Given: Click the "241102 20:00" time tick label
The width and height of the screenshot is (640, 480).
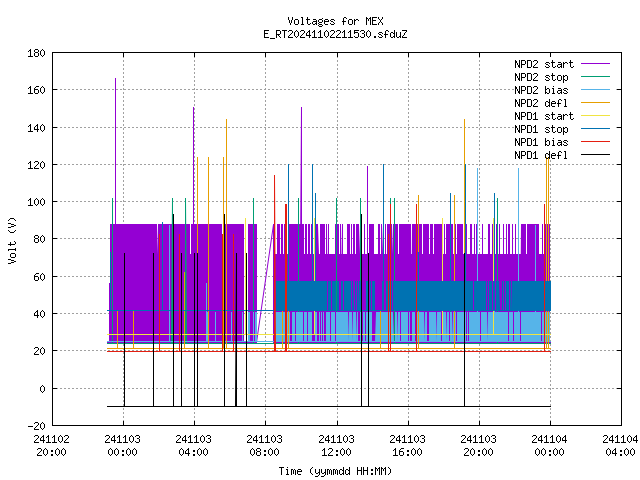Looking at the screenshot, I should (51, 446).
